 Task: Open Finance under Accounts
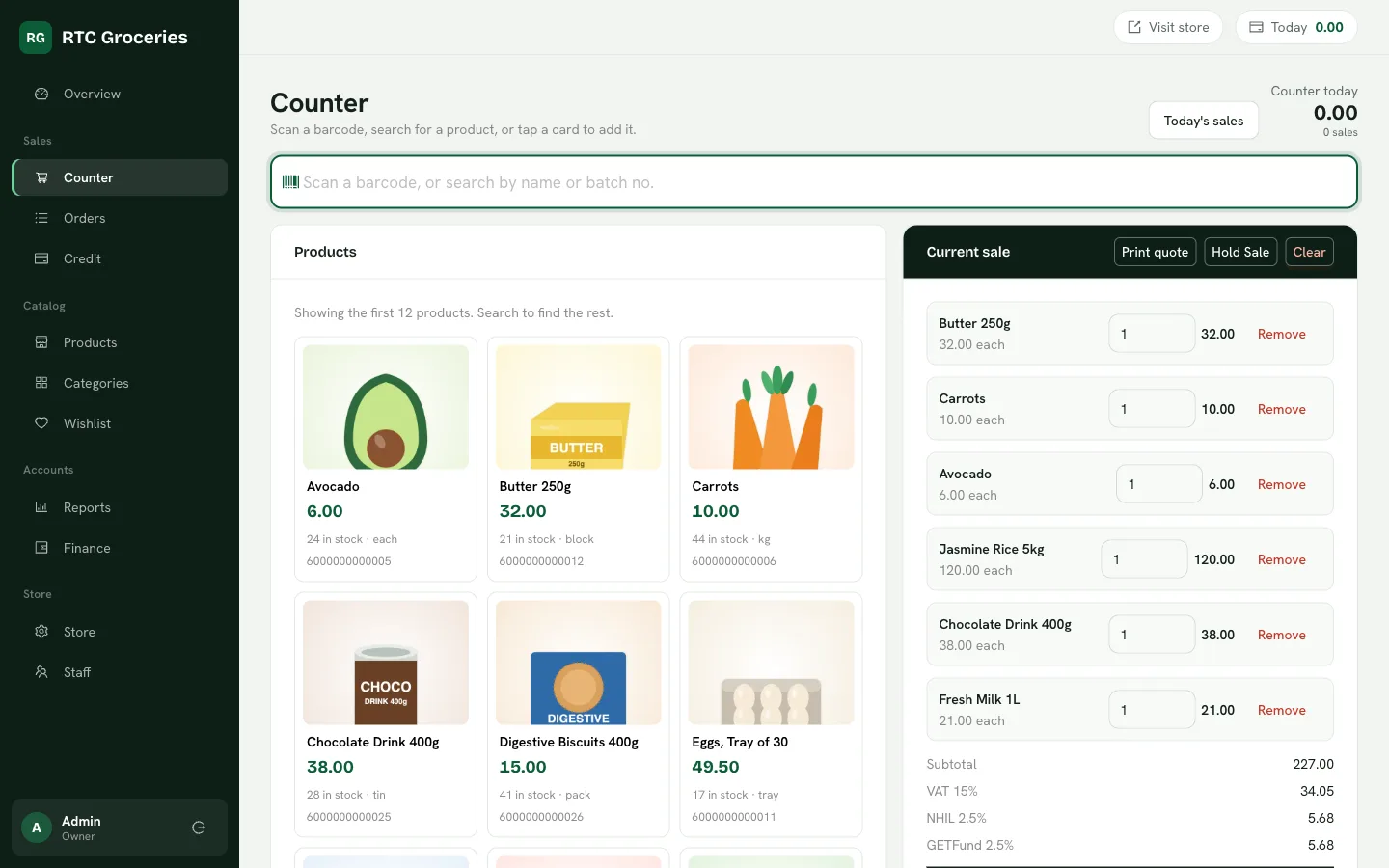coord(120,548)
